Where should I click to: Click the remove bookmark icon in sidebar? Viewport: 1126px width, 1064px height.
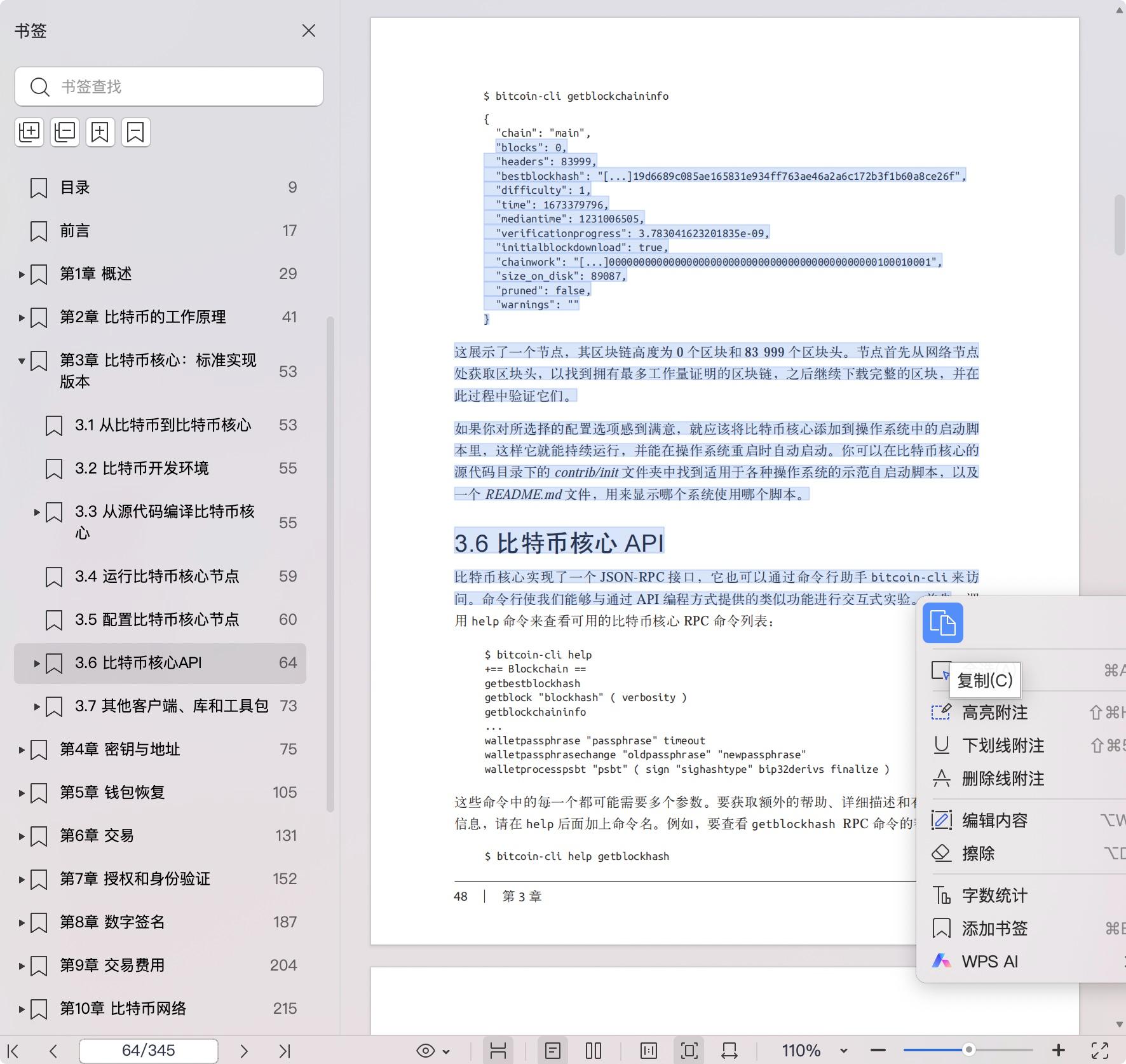click(136, 132)
